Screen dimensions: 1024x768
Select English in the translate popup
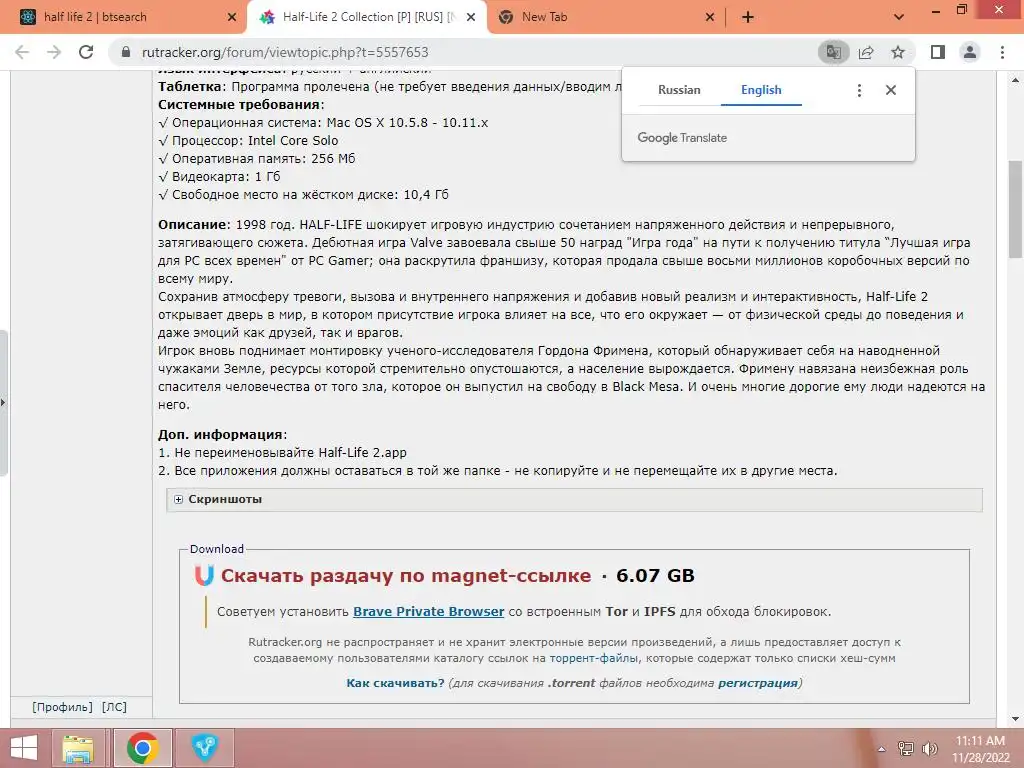pos(761,90)
